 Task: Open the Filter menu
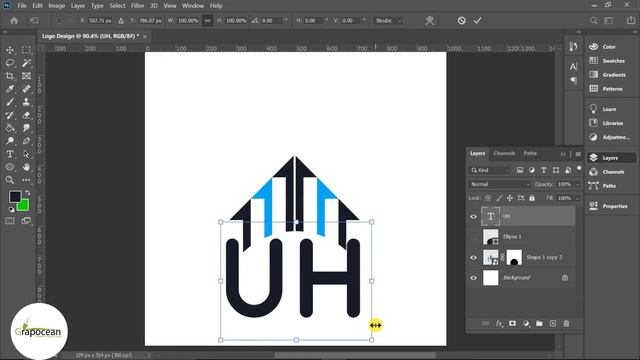[138, 6]
